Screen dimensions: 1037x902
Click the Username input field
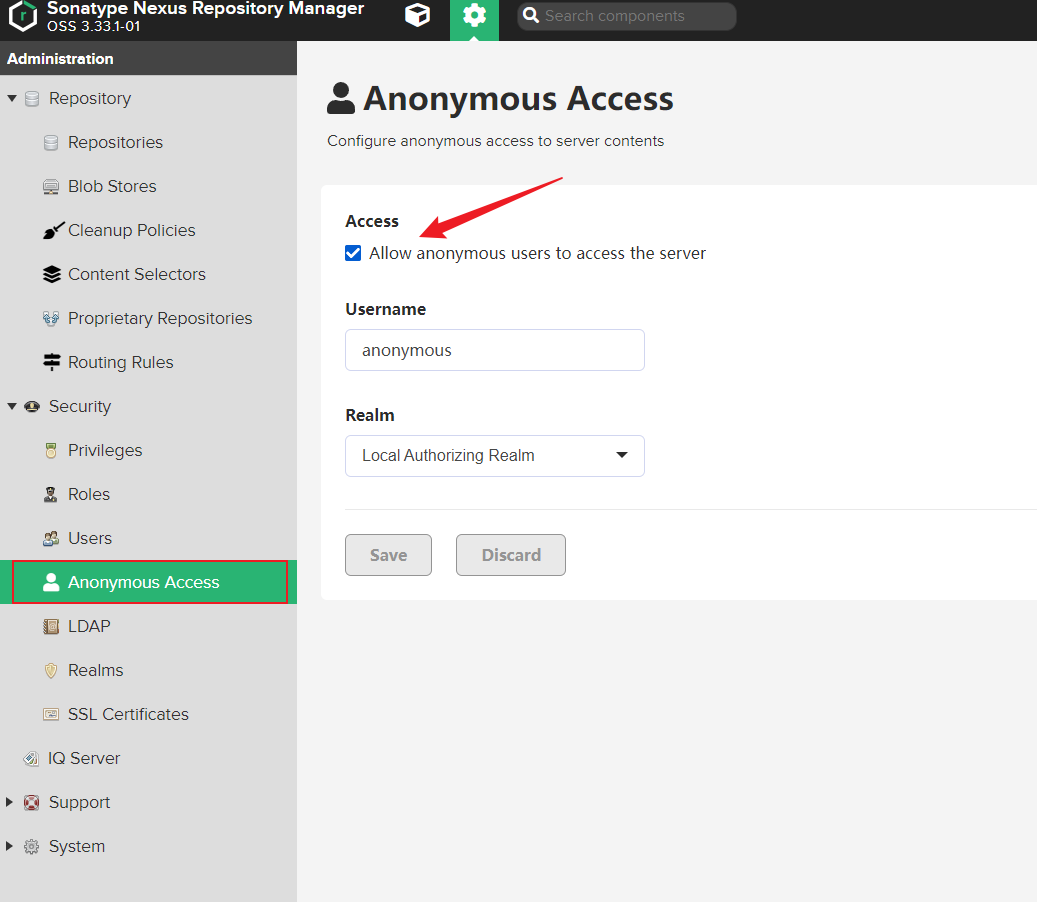(495, 350)
